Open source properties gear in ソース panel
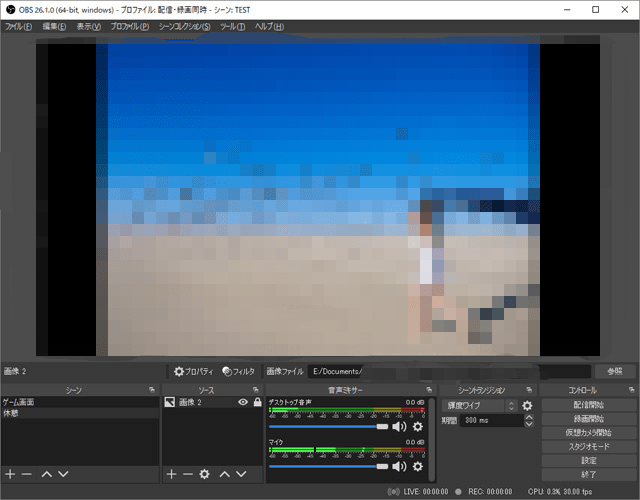This screenshot has width=640, height=500. 204,474
